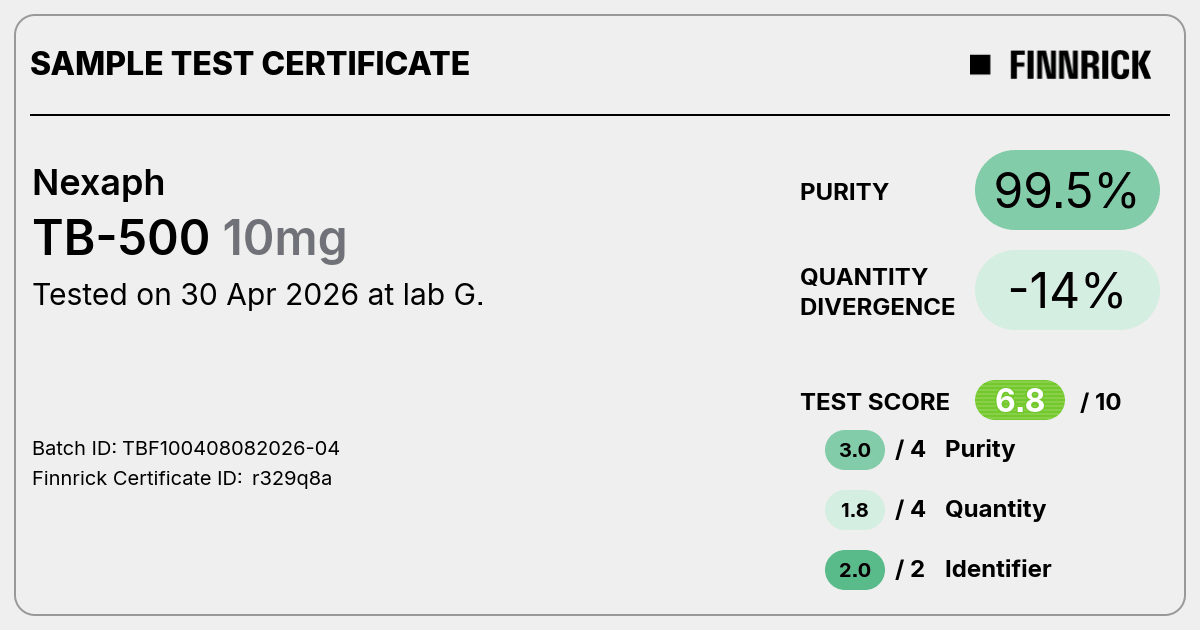
Task: Click the QUANTITY DIVERGENCE label
Action: (x=877, y=291)
